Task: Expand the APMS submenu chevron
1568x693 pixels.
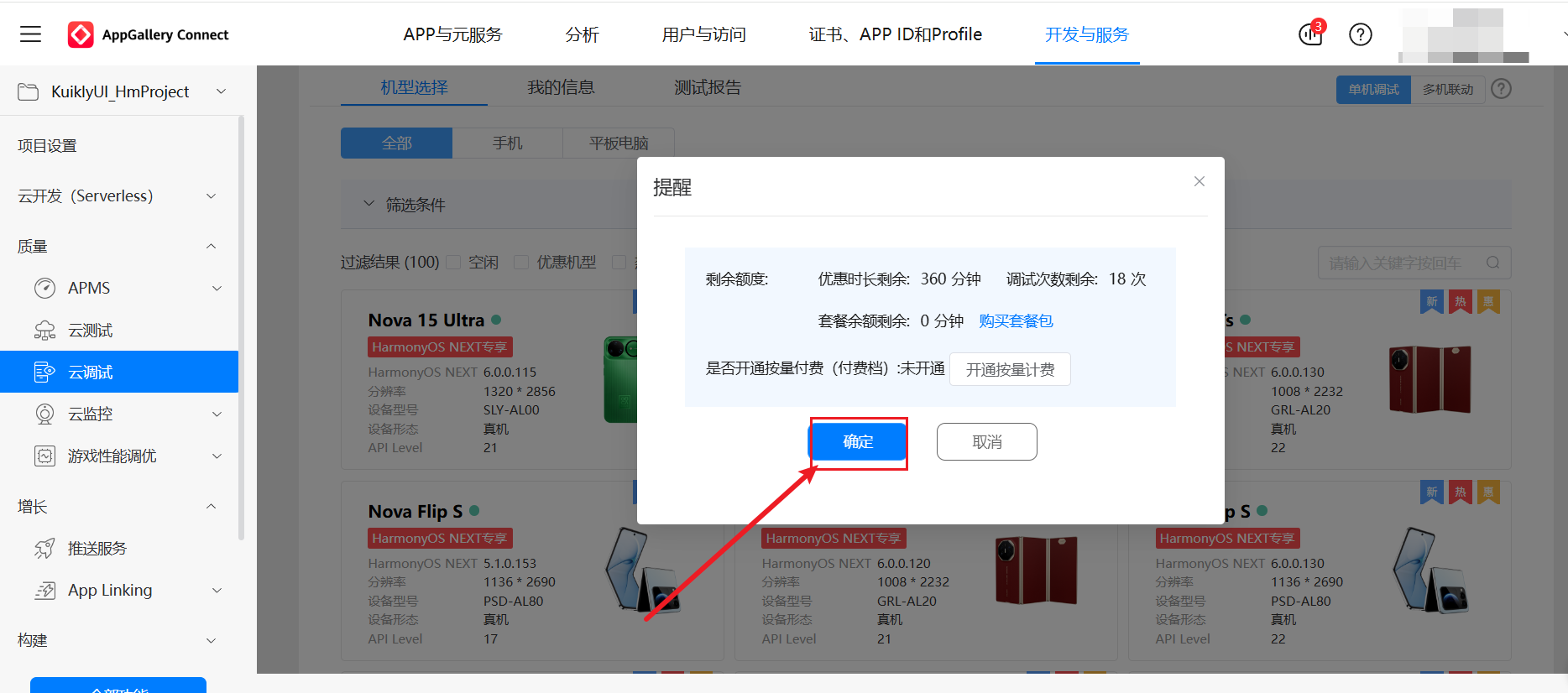Action: point(217,288)
